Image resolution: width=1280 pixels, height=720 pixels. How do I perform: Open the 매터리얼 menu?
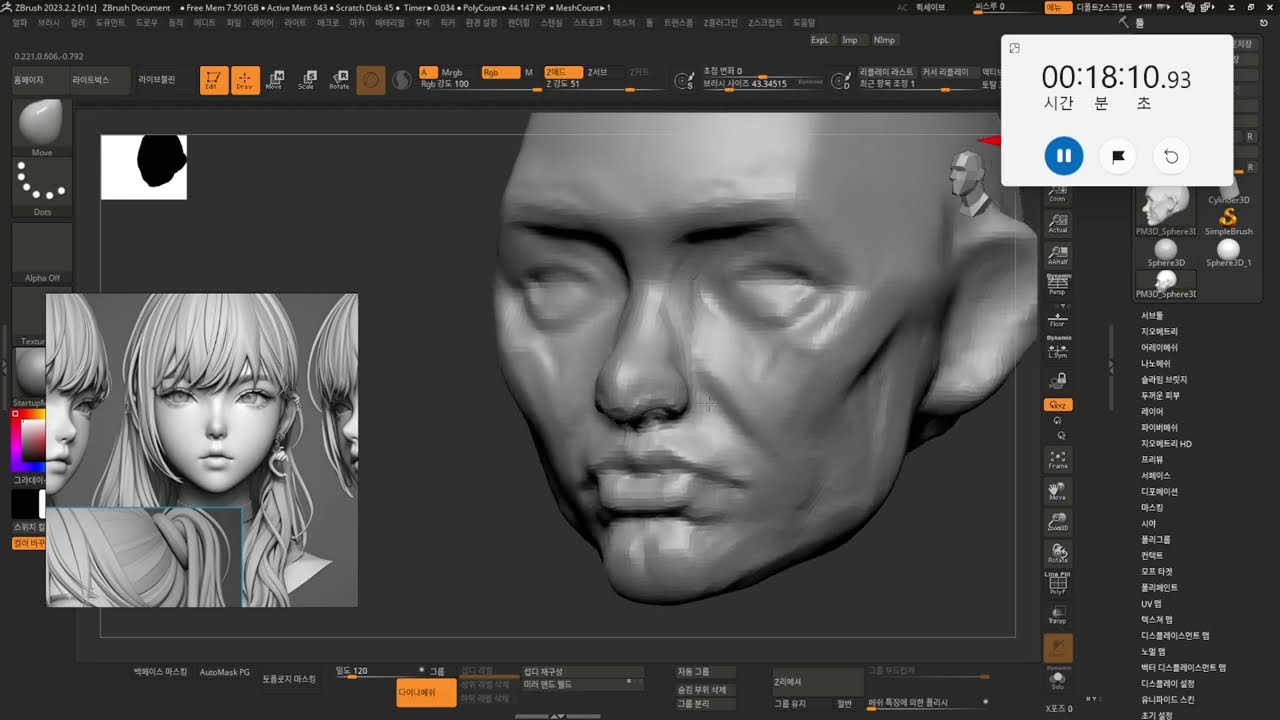pyautogui.click(x=390, y=22)
